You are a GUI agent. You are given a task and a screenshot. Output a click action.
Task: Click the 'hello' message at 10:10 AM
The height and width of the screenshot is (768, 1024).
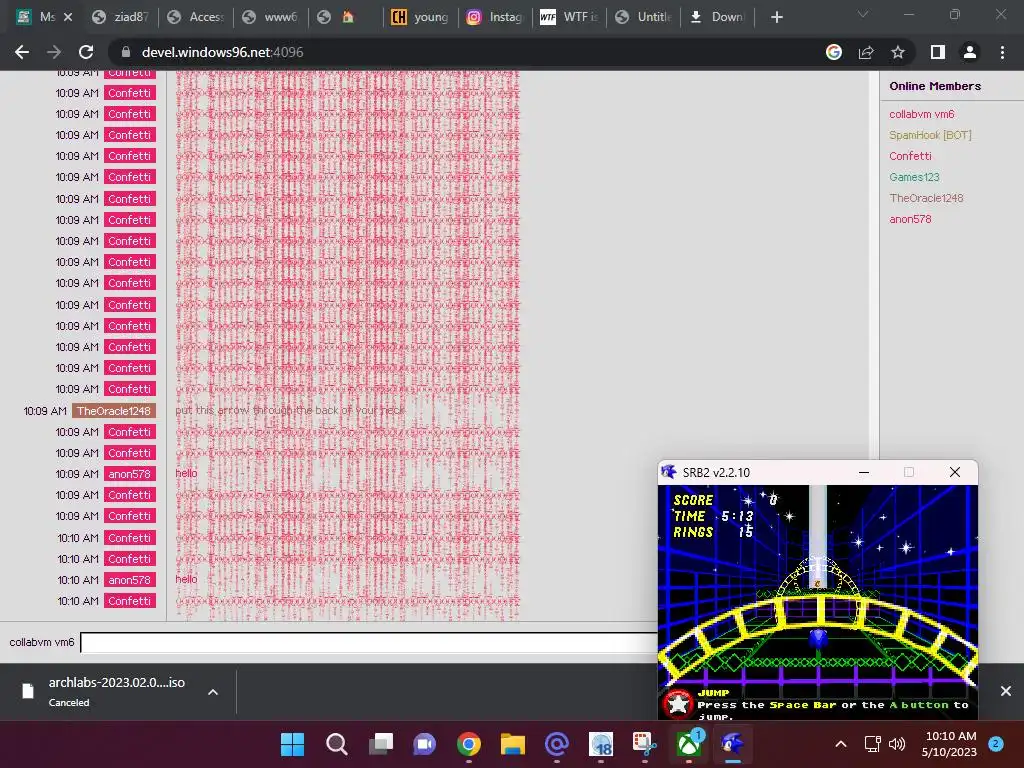186,579
